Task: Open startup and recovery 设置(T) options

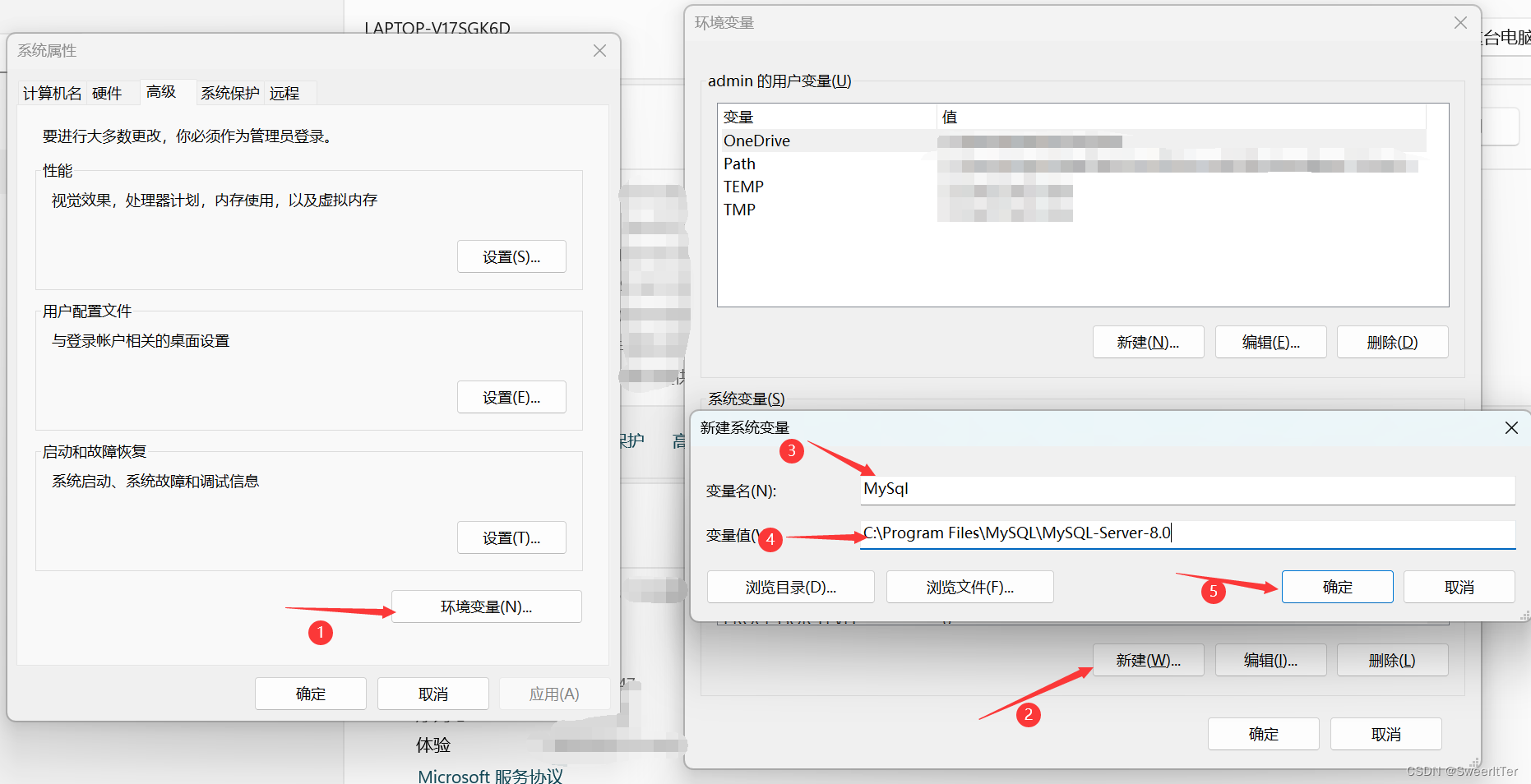Action: [x=511, y=537]
